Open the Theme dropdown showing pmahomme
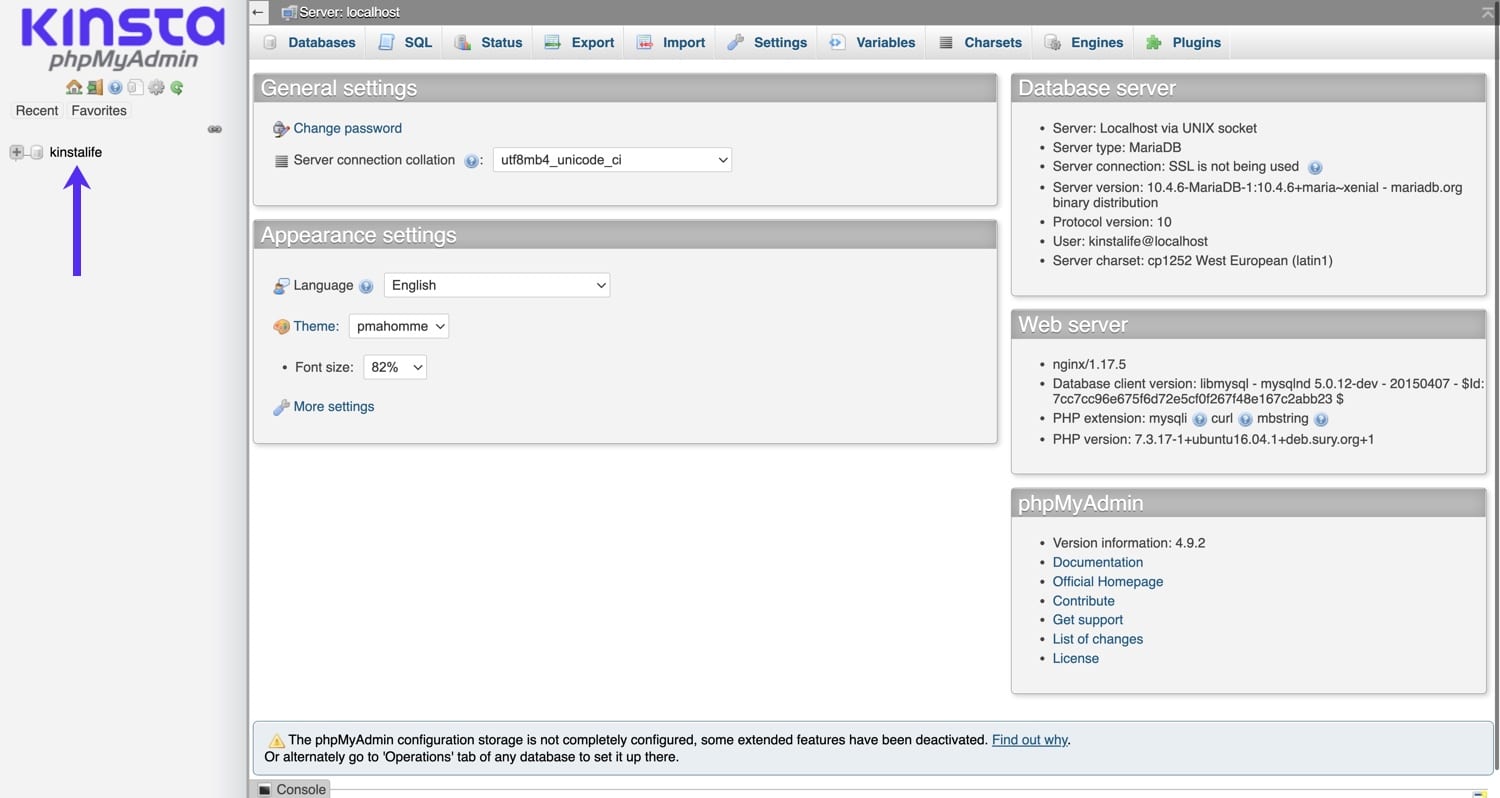Image resolution: width=1500 pixels, height=798 pixels. click(x=398, y=326)
